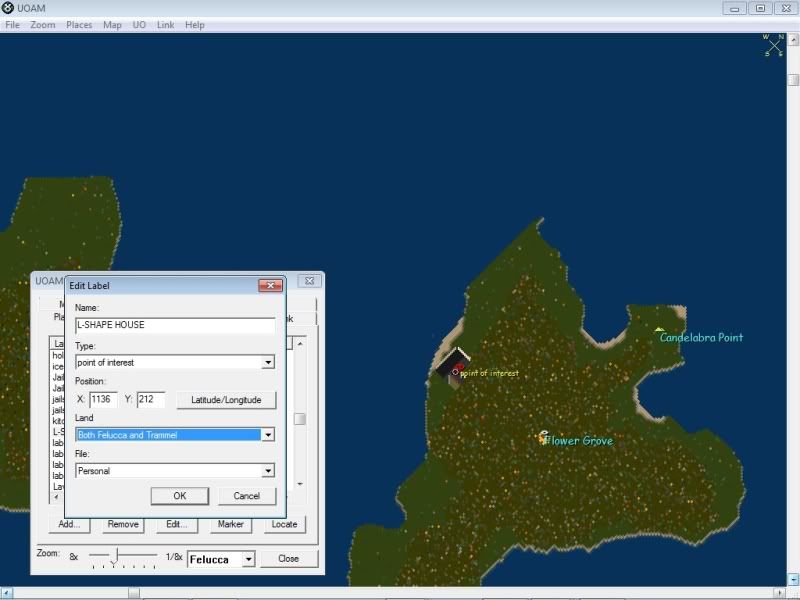Open the Map menu
Image resolution: width=800 pixels, height=600 pixels.
[112, 25]
